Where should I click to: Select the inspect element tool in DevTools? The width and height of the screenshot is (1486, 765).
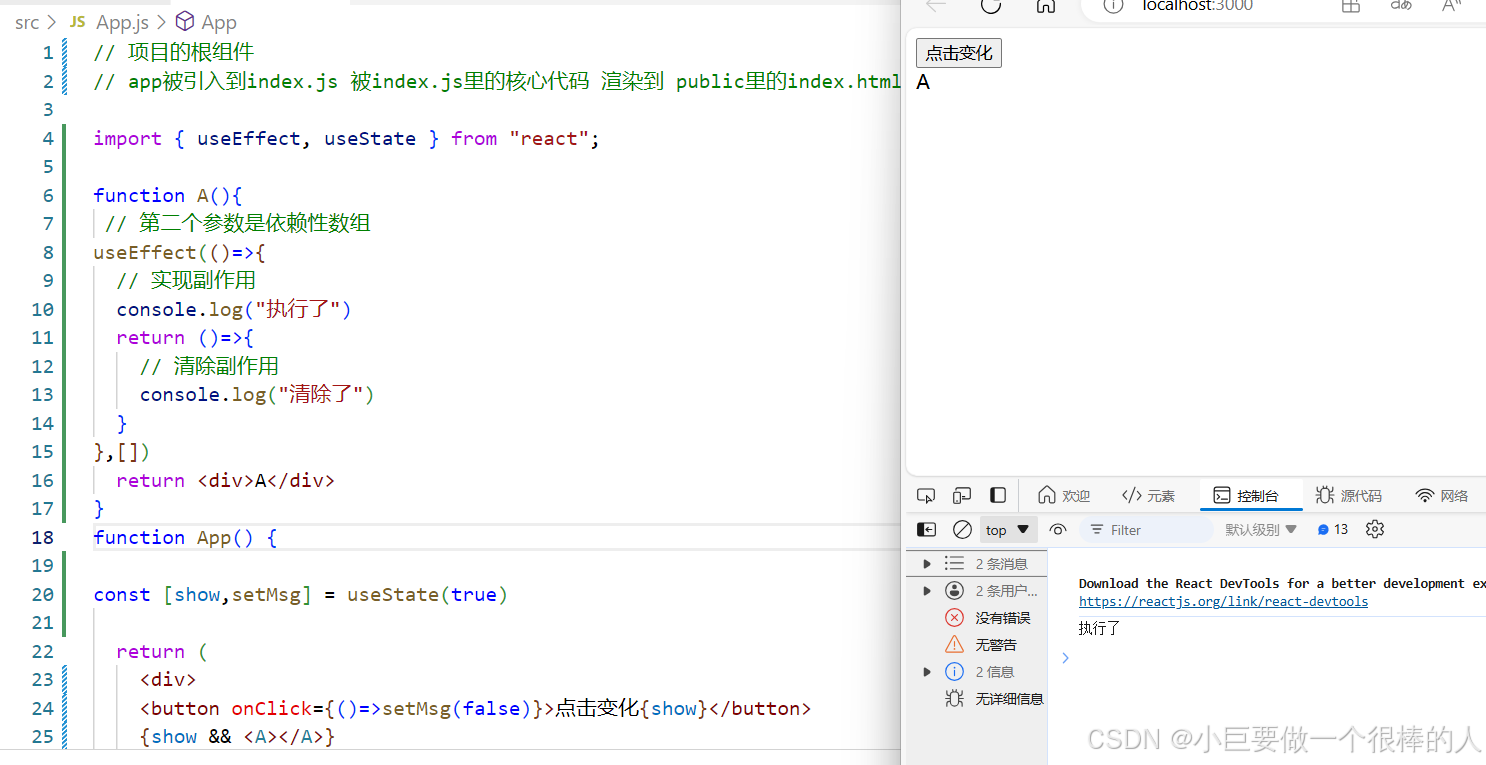925,495
